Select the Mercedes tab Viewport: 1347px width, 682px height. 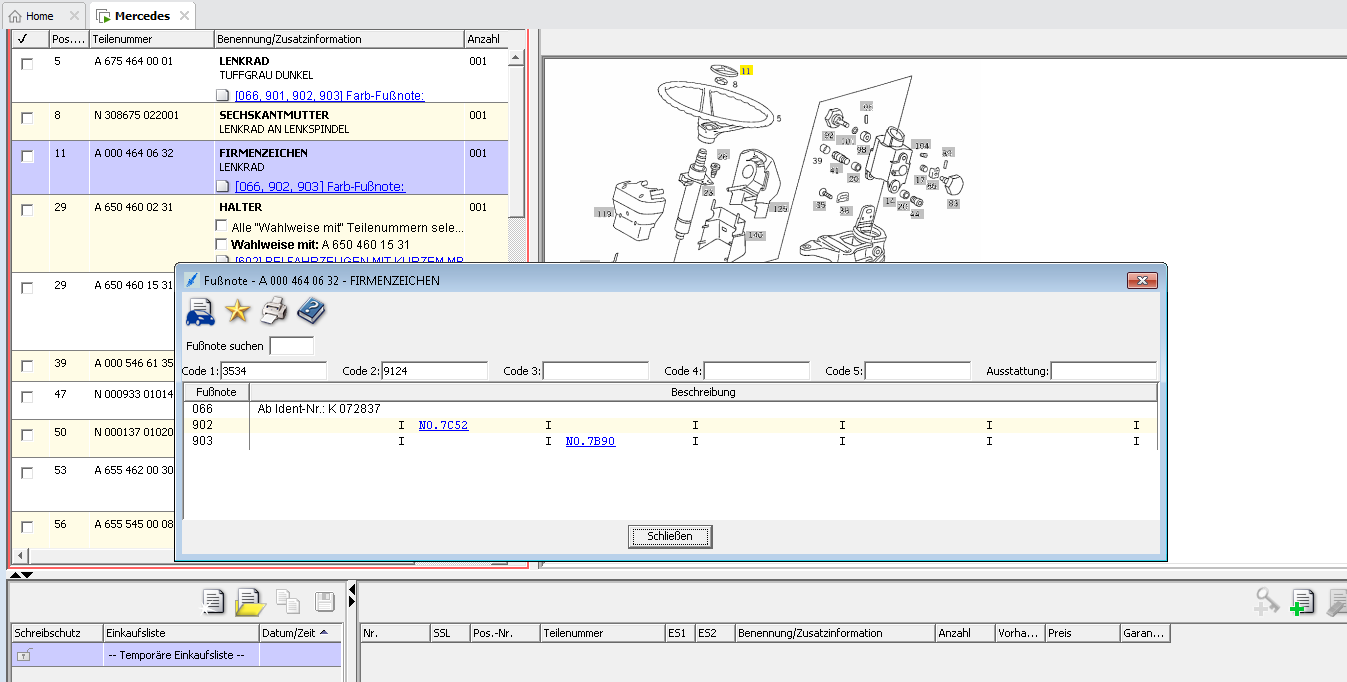tap(142, 16)
